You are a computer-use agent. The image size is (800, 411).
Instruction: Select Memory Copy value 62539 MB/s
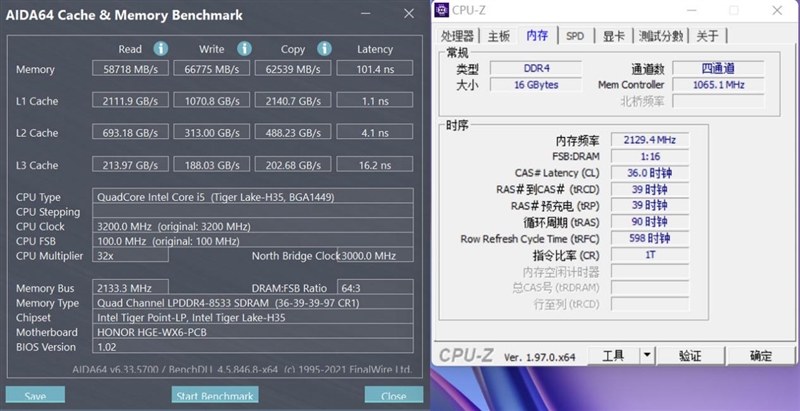coord(293,68)
